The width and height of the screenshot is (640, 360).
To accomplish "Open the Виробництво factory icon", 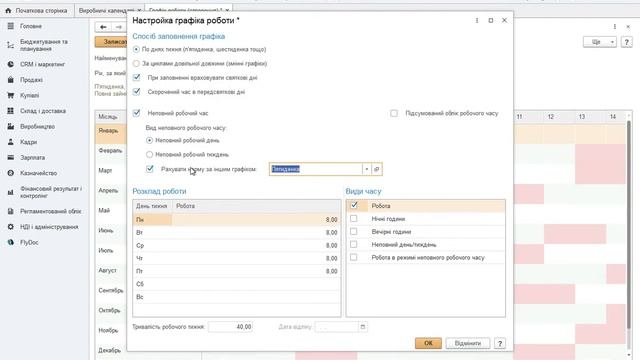I will (x=11, y=127).
